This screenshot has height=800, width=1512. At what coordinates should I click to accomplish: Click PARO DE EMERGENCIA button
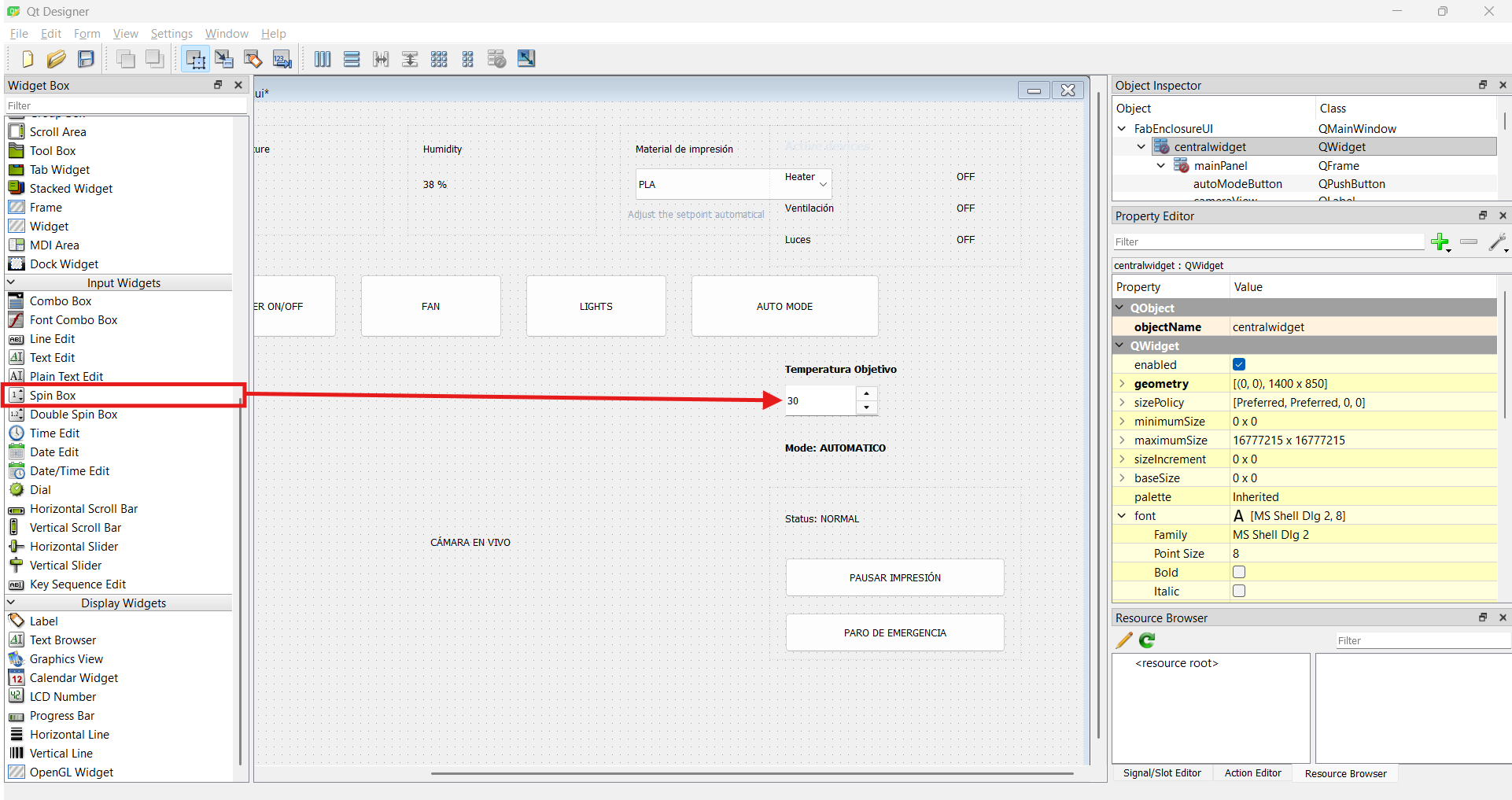click(895, 632)
